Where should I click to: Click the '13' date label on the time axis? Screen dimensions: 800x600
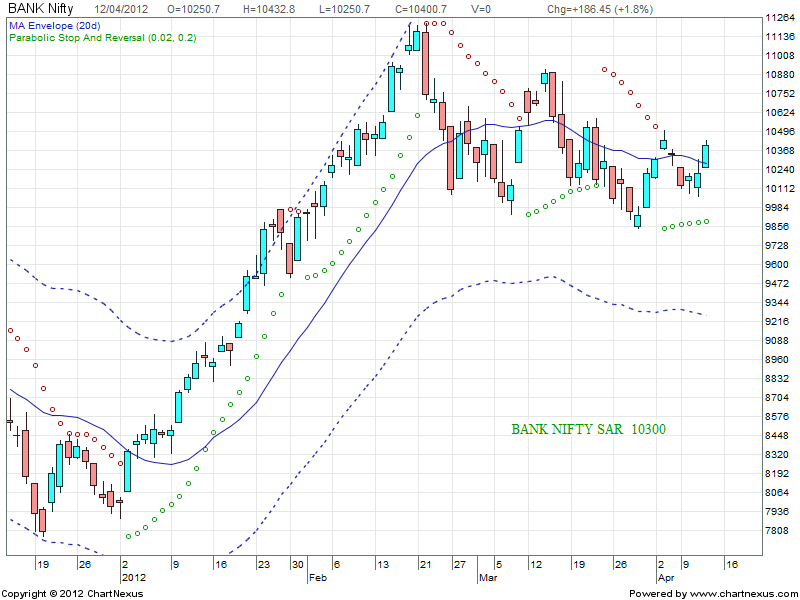(x=383, y=564)
